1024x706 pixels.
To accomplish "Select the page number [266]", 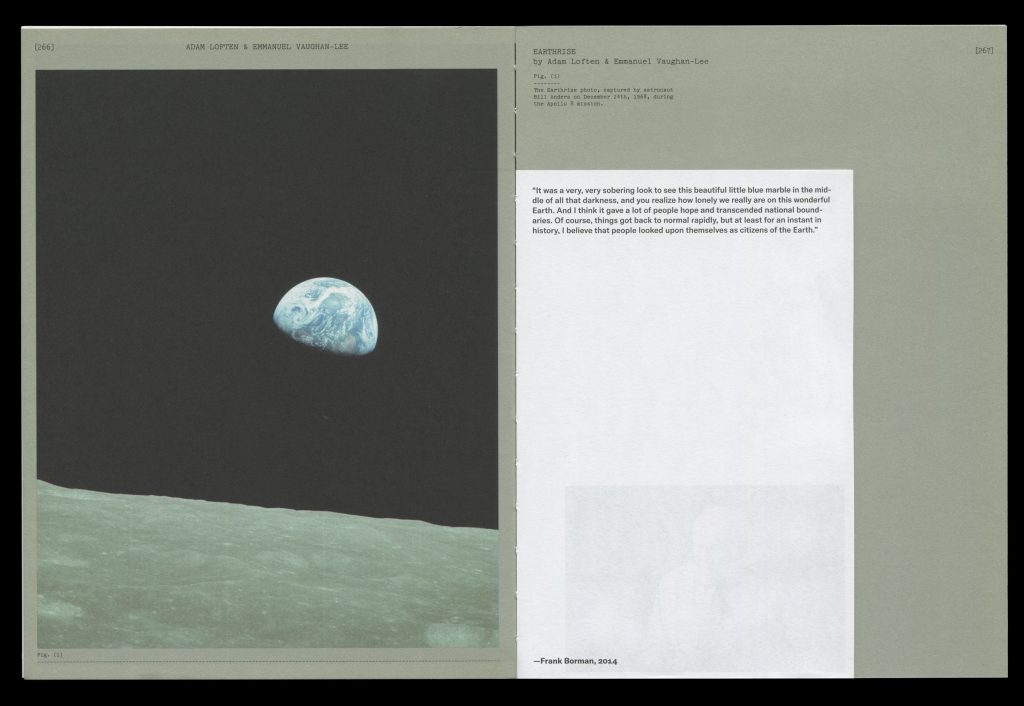I will pyautogui.click(x=44, y=47).
